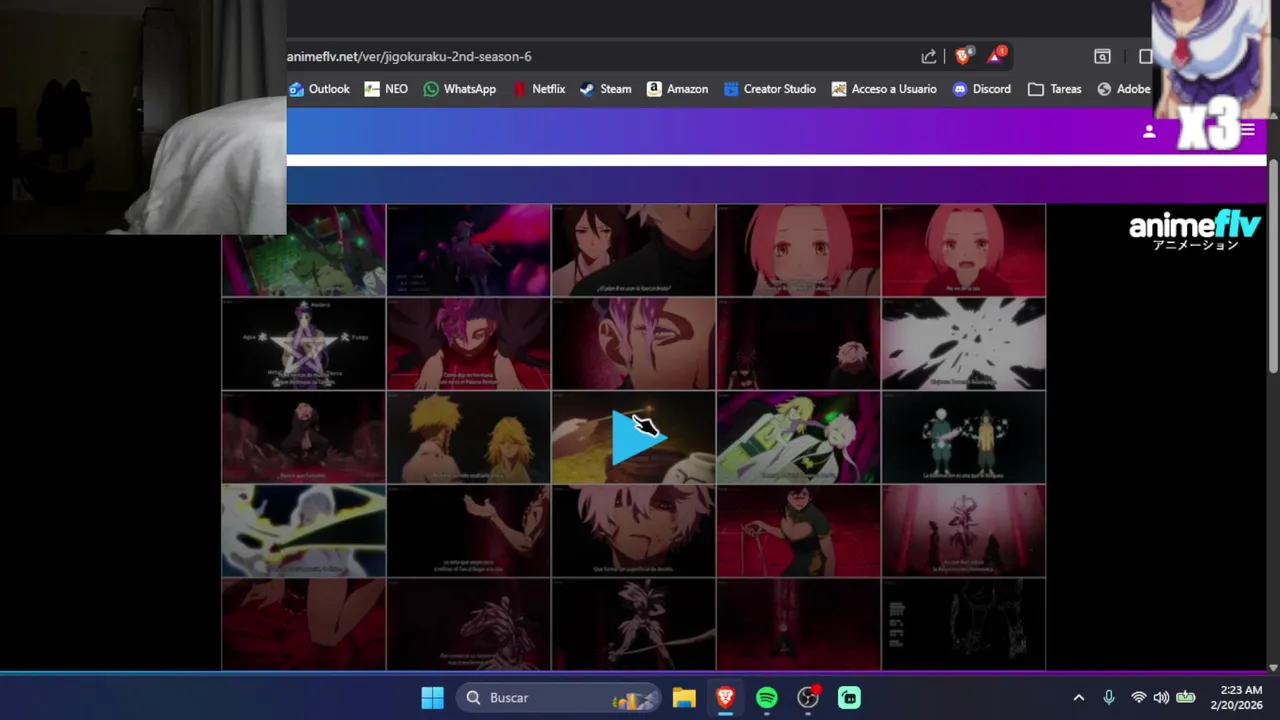Click the AnimeFLV logo

[x=1195, y=231]
